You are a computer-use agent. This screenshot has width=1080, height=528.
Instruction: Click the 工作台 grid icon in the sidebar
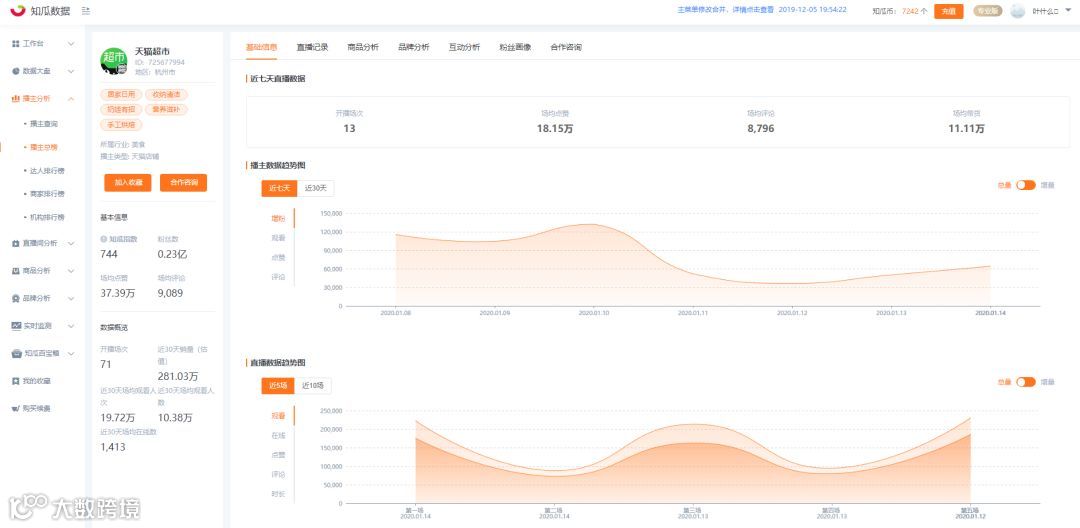tap(16, 43)
